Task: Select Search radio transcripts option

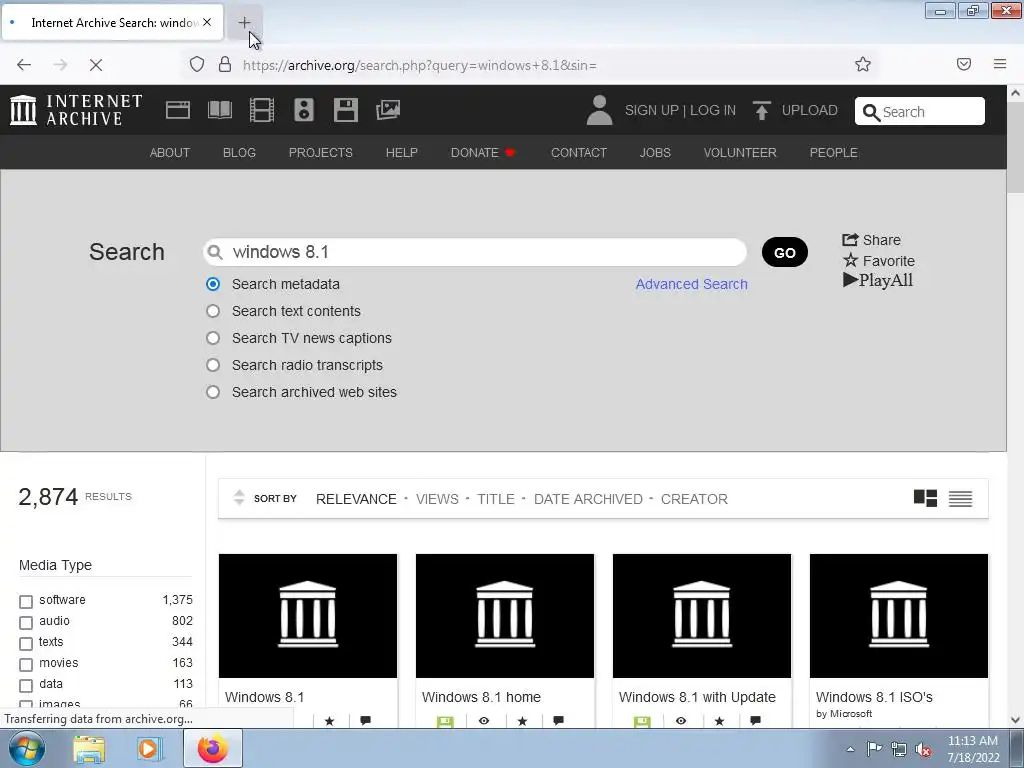Action: 213,365
